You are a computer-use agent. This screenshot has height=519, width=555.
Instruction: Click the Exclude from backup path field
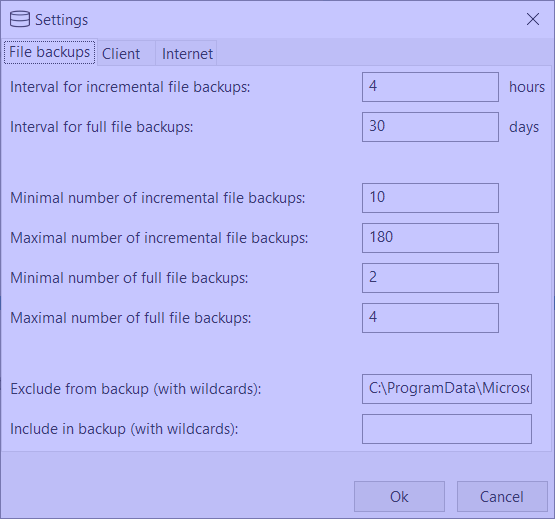pyautogui.click(x=447, y=389)
